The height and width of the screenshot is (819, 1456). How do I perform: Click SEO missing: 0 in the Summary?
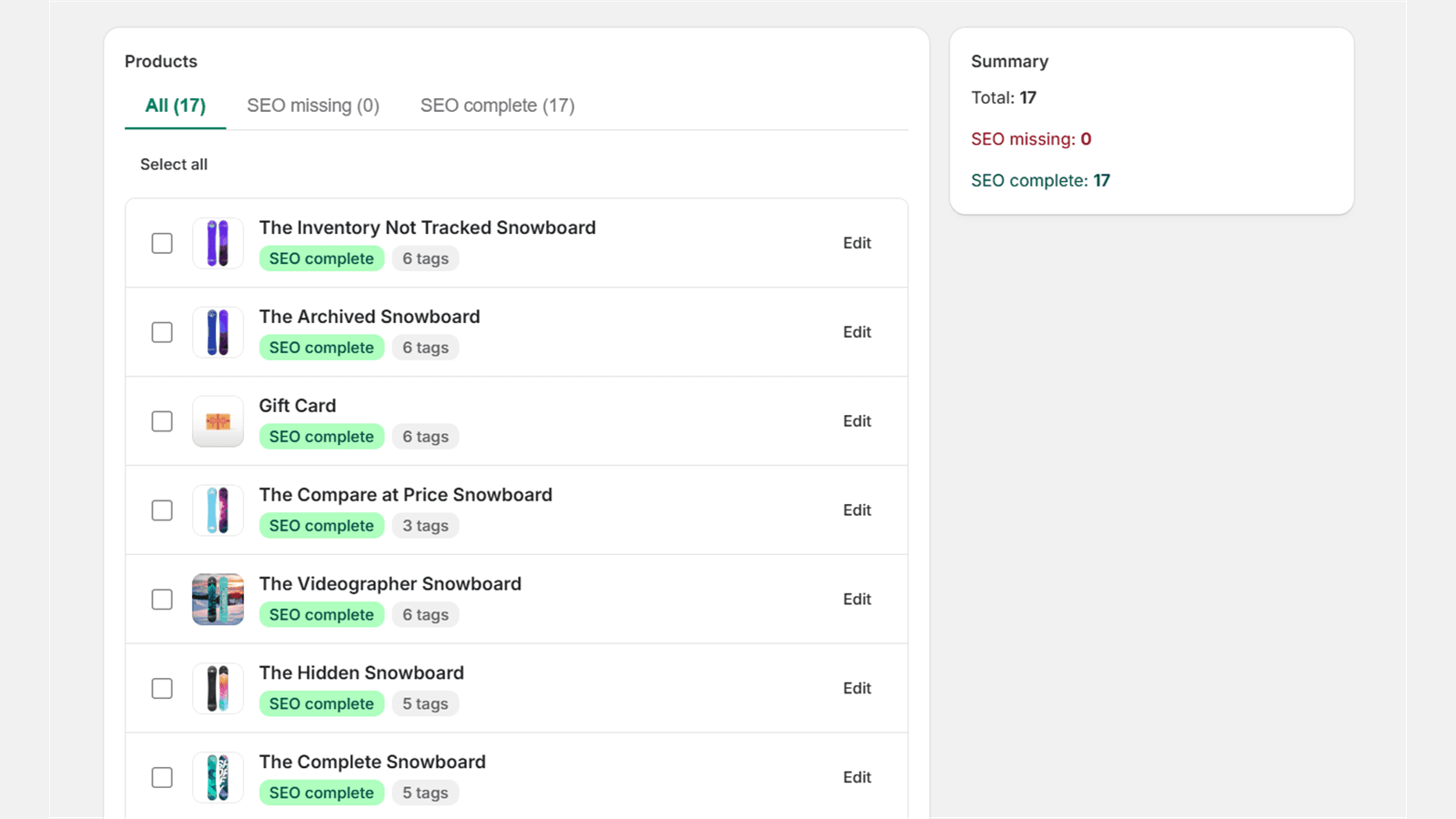(1031, 139)
